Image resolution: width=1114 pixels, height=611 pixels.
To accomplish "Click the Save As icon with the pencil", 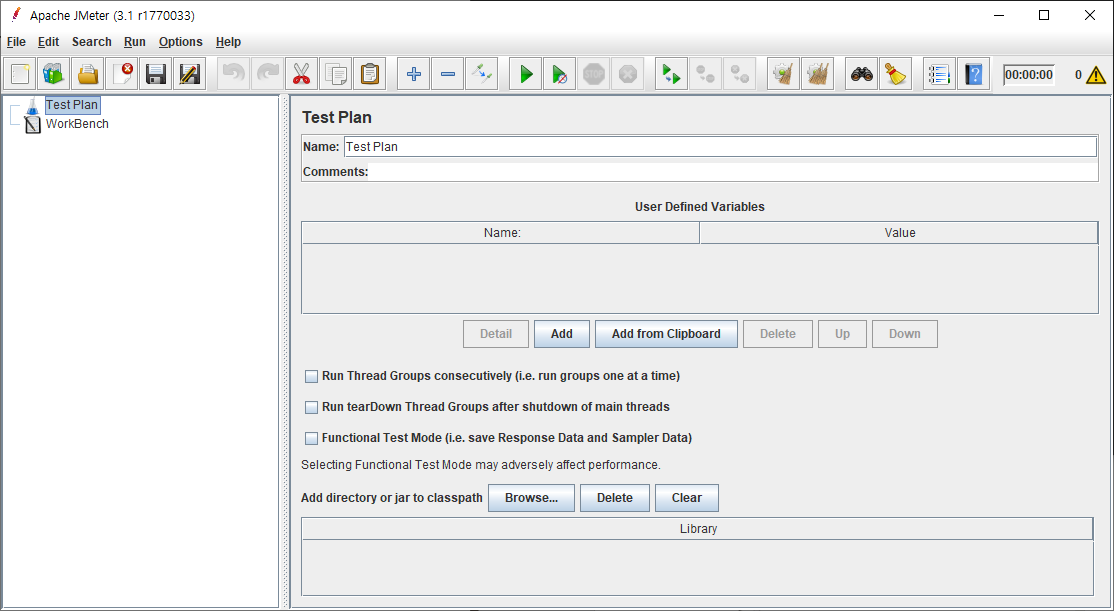I will 190,74.
